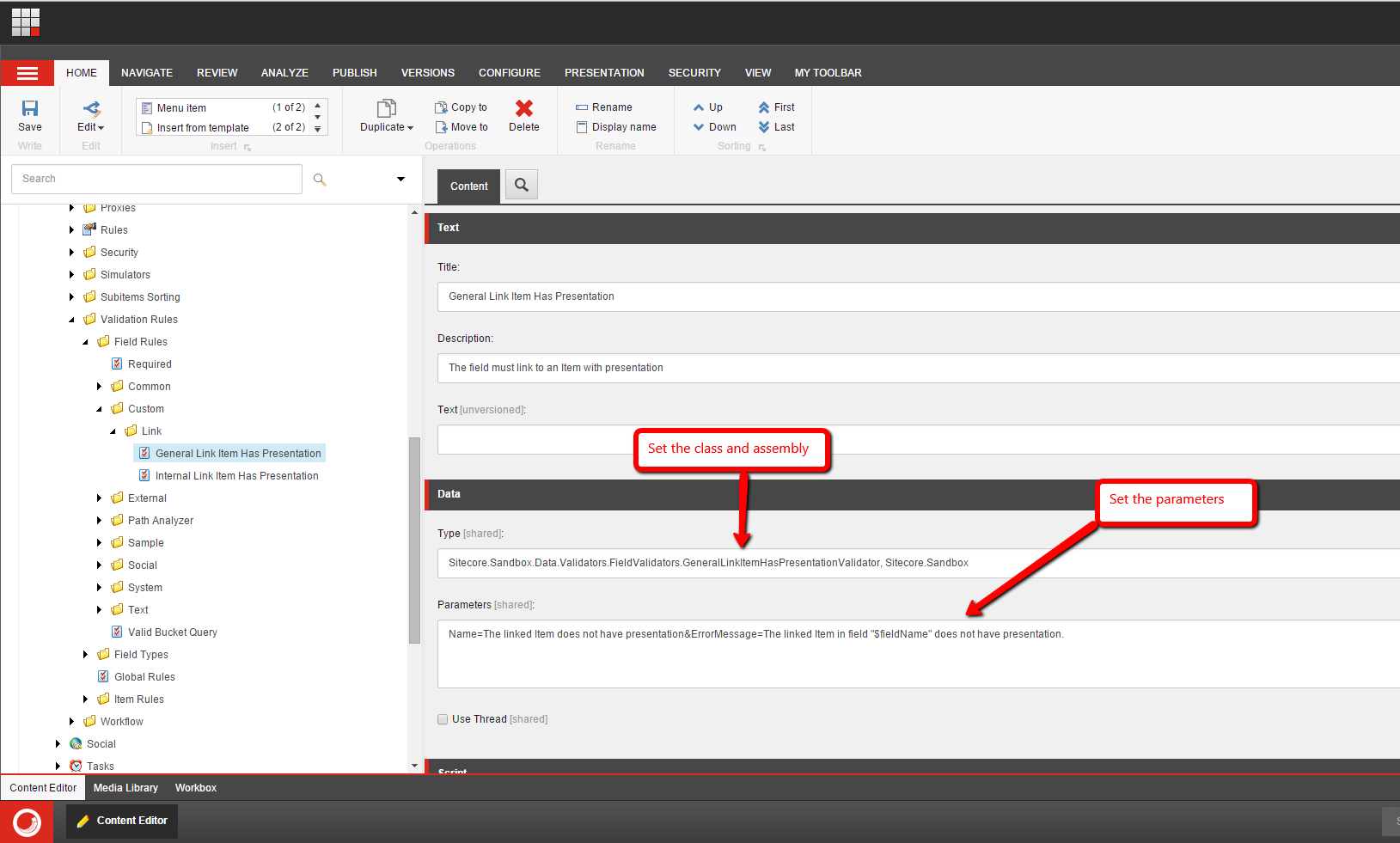This screenshot has width=1400, height=843.
Task: Enable the Use Thread checkbox
Action: [x=443, y=719]
